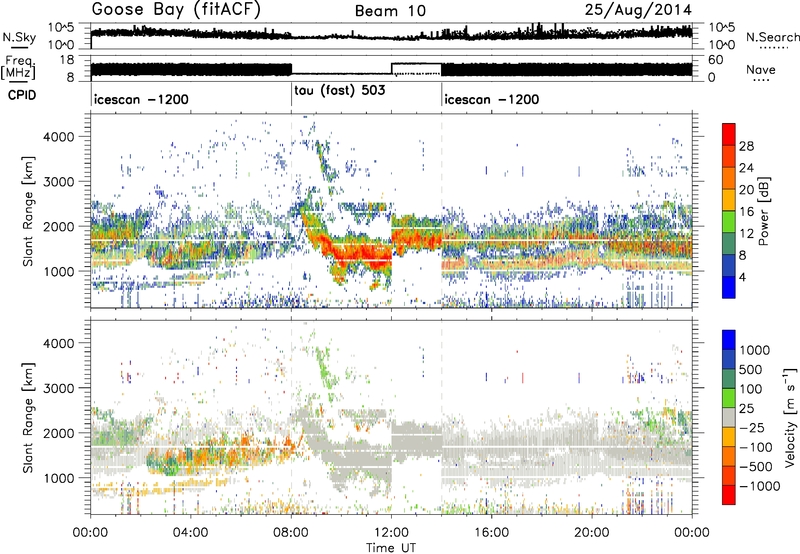Click the '-1000' velocity scale value
The width and height of the screenshot is (800, 554).
click(x=760, y=486)
